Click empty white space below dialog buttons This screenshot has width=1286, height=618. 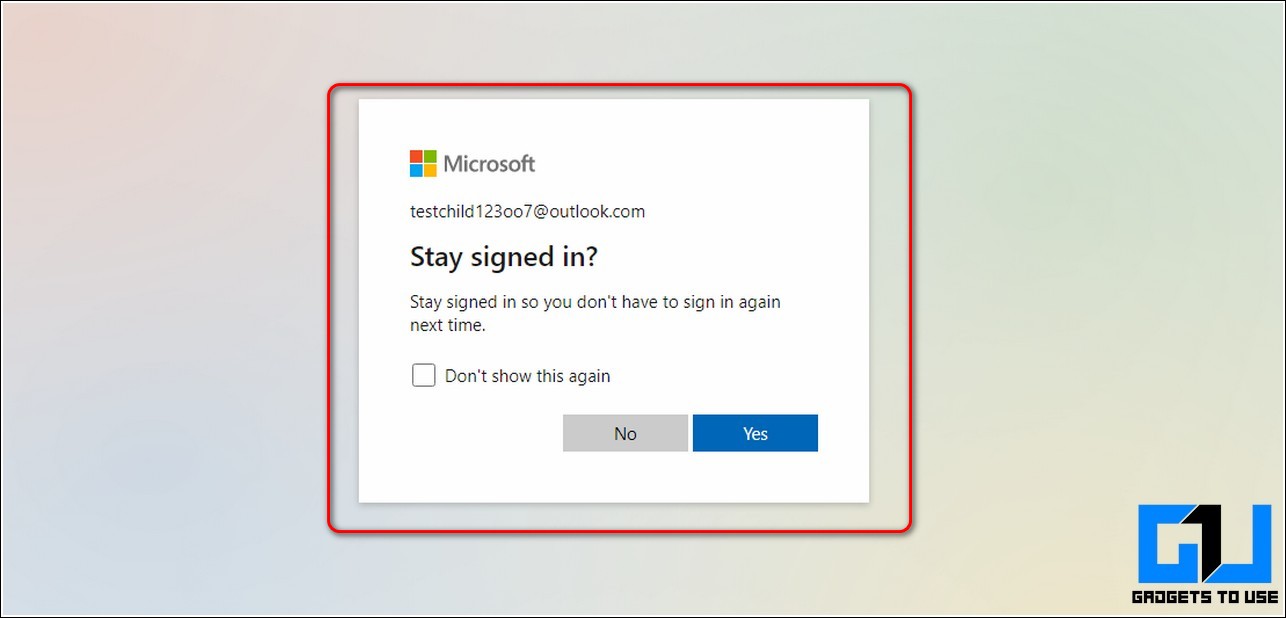tap(613, 478)
